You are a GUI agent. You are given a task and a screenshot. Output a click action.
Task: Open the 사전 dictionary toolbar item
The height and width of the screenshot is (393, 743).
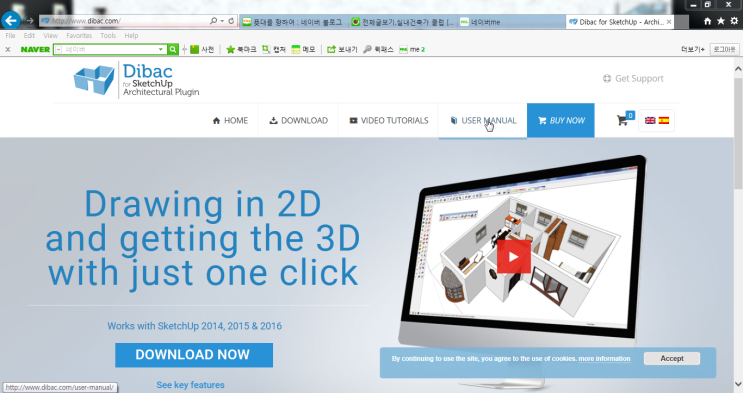point(202,49)
